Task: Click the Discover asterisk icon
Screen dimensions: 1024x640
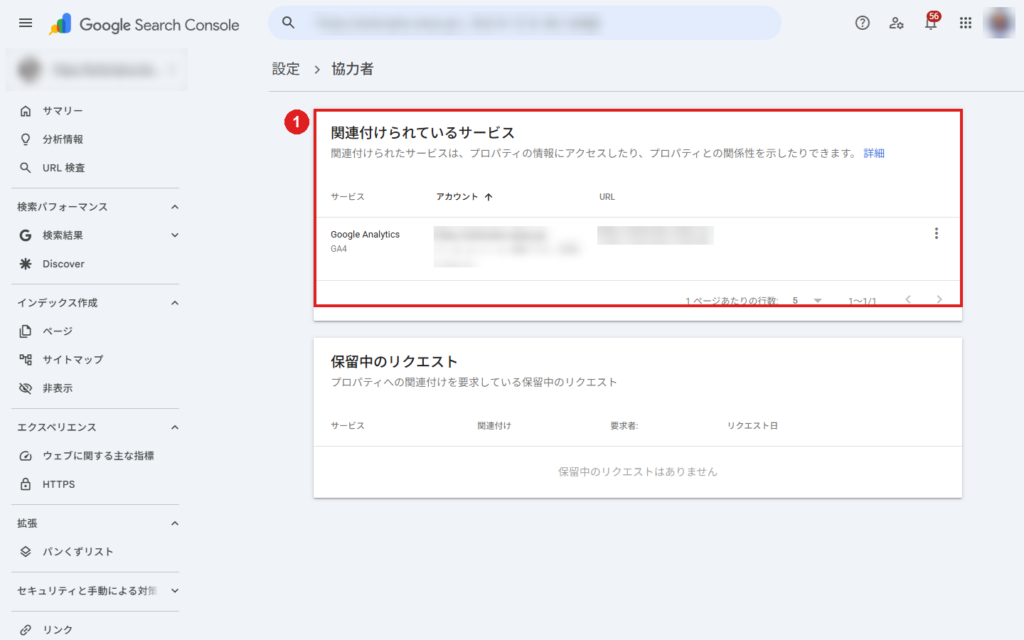Action: (25, 264)
